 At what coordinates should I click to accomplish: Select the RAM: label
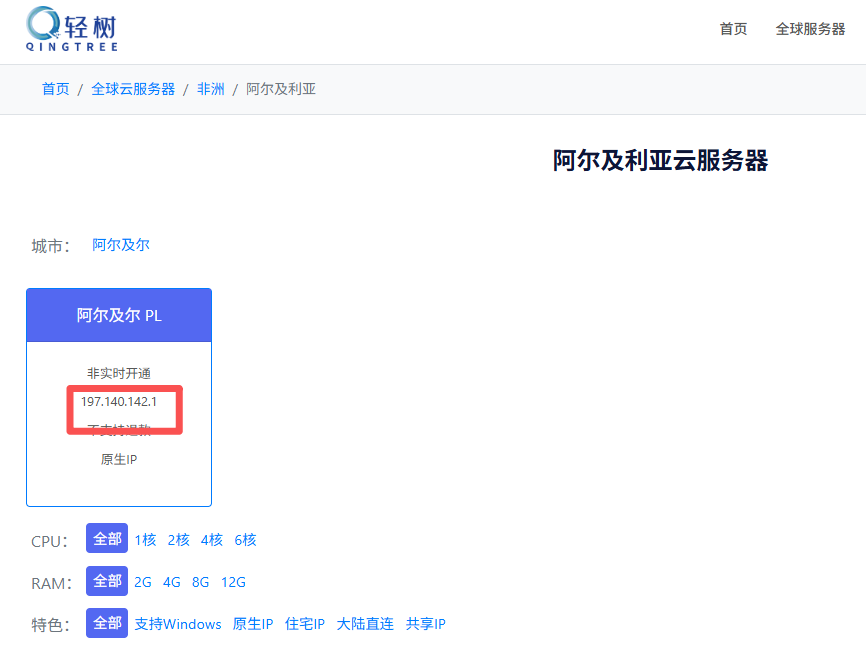pyautogui.click(x=52, y=583)
